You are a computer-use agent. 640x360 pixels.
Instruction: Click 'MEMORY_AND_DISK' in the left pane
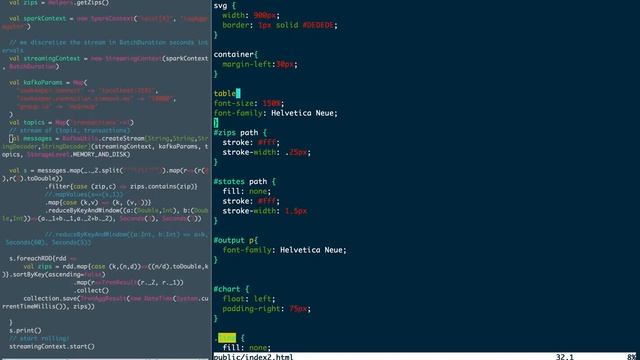101,155
